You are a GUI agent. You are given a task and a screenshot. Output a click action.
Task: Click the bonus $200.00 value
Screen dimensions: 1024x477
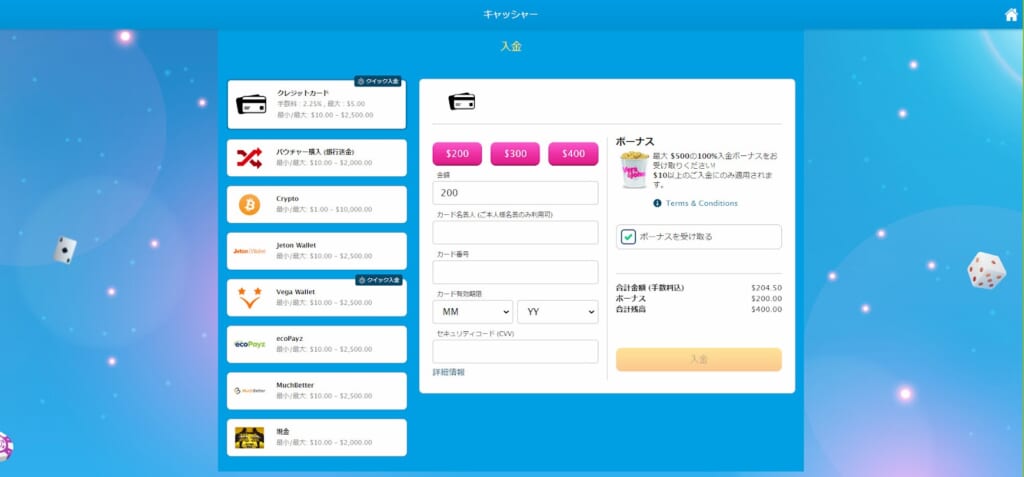767,299
